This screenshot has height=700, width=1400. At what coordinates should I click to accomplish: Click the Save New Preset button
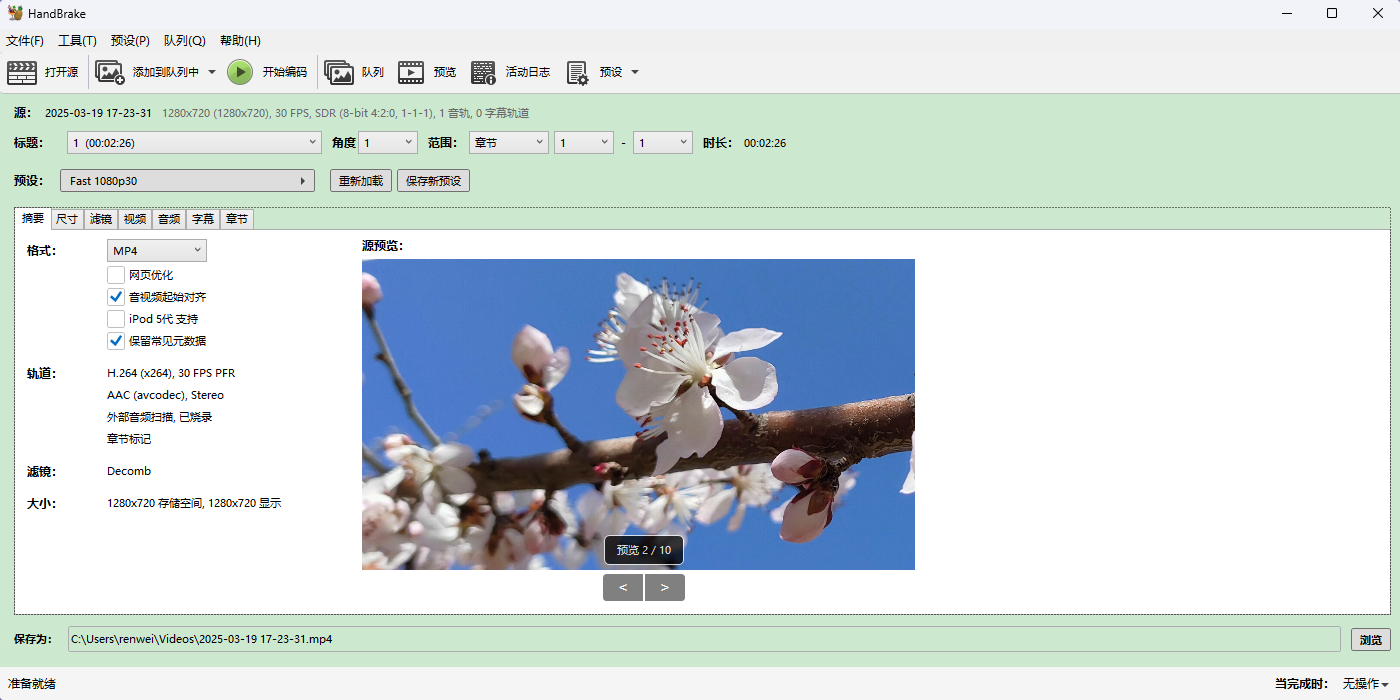[x=433, y=181]
